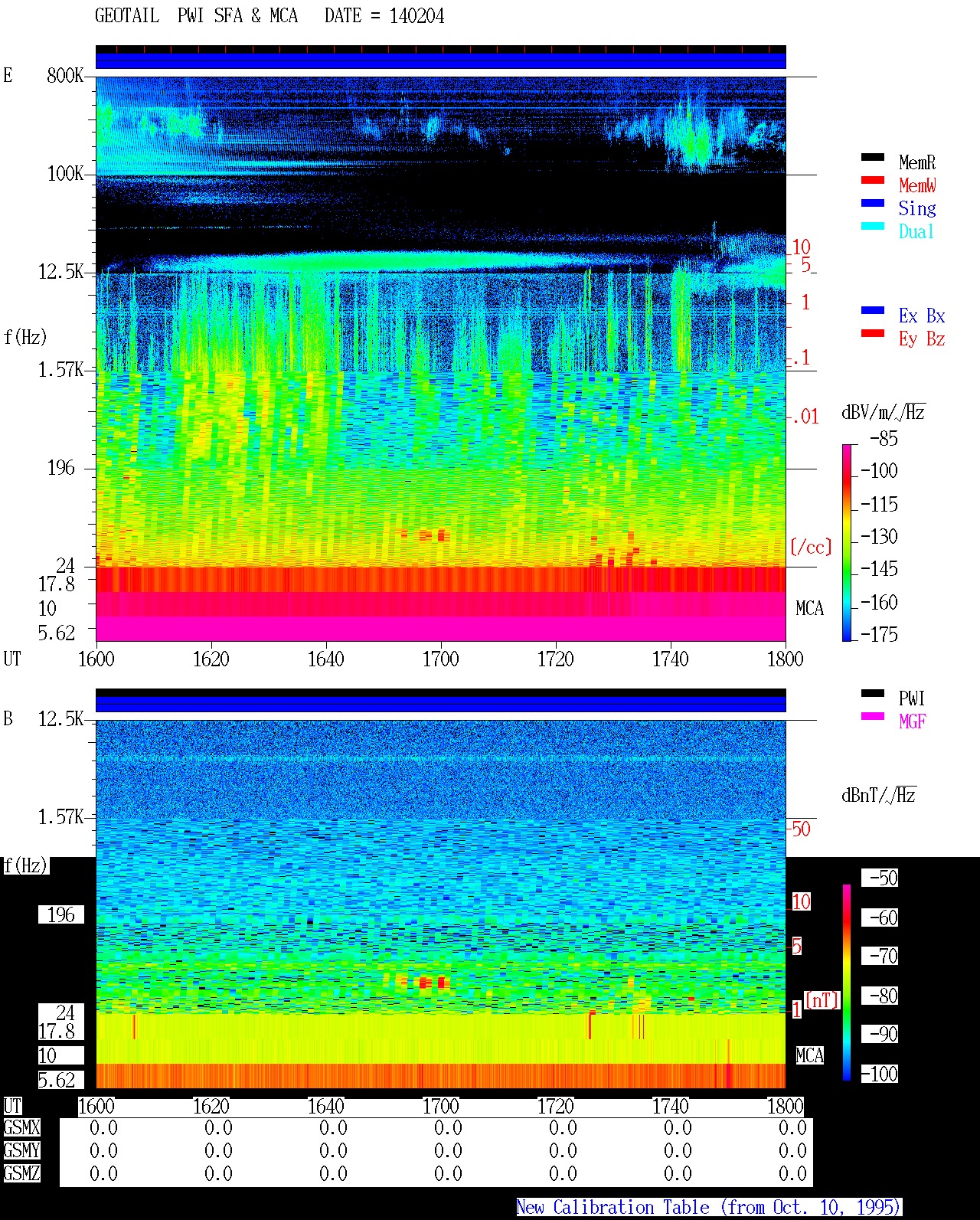The height and width of the screenshot is (1220, 980).
Task: Click the f(Hz) label of the E panel
Action: click(25, 337)
